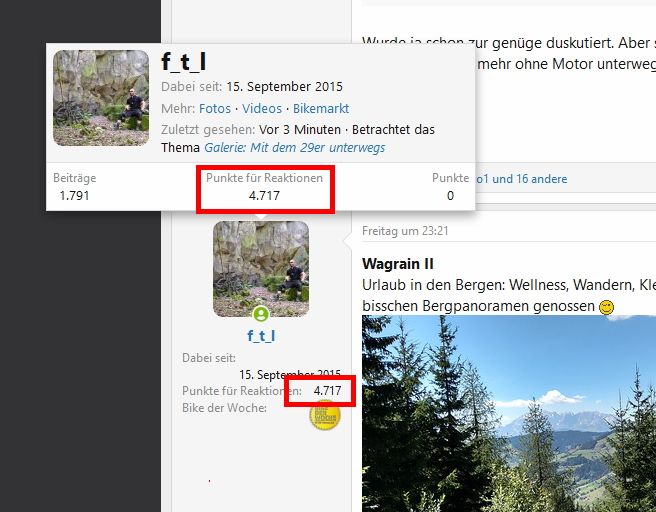Open the mountain forest photo in post
This screenshot has width=656, height=512.
509,414
